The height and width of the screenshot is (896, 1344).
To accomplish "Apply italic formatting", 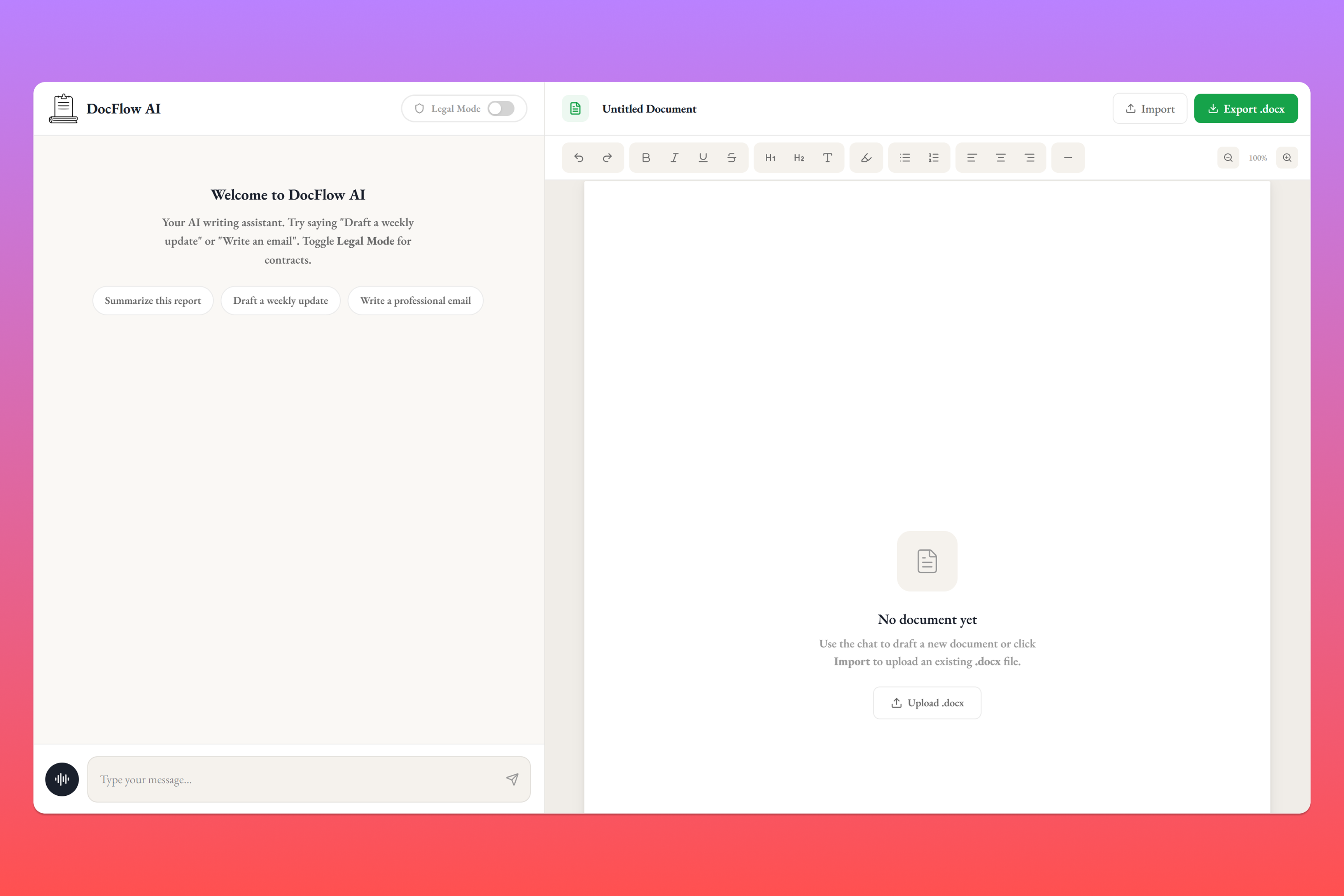I will click(674, 158).
